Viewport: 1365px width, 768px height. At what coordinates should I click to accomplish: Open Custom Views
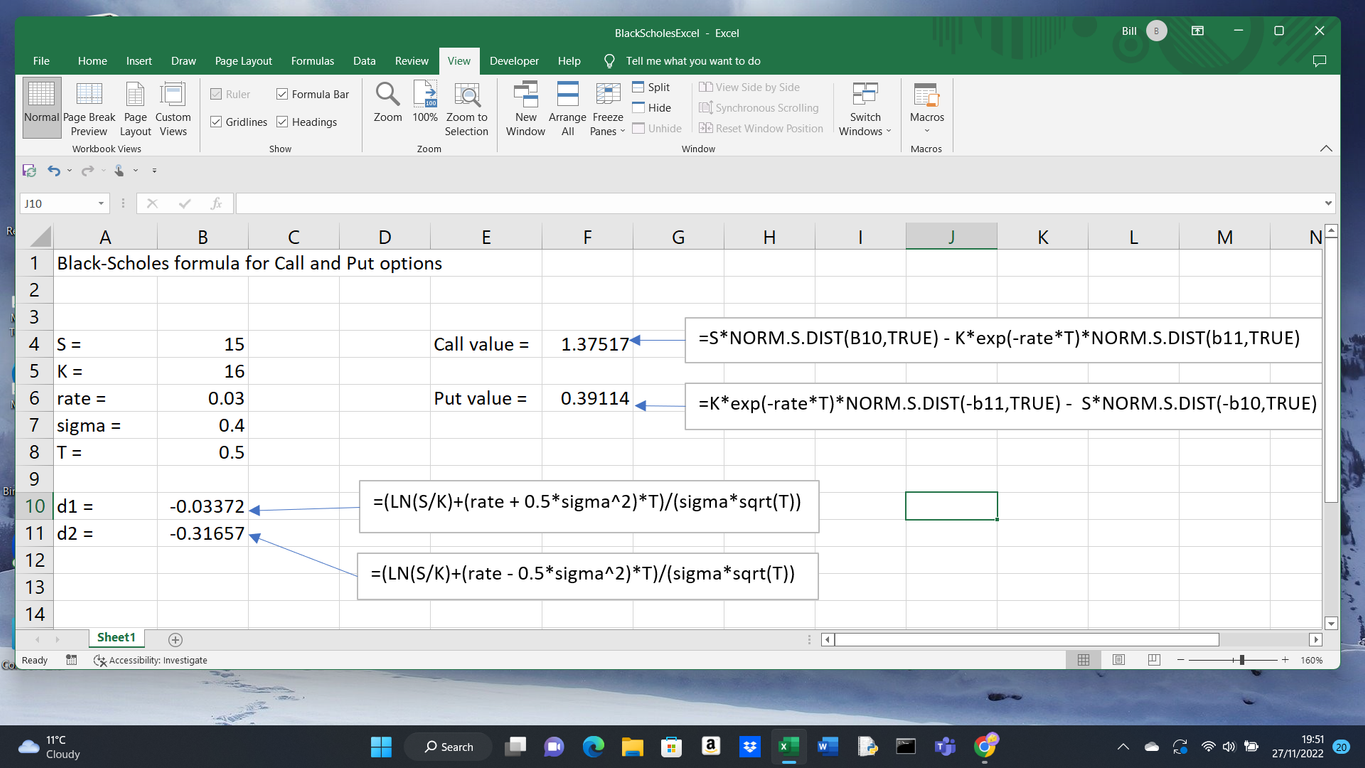[x=173, y=108]
